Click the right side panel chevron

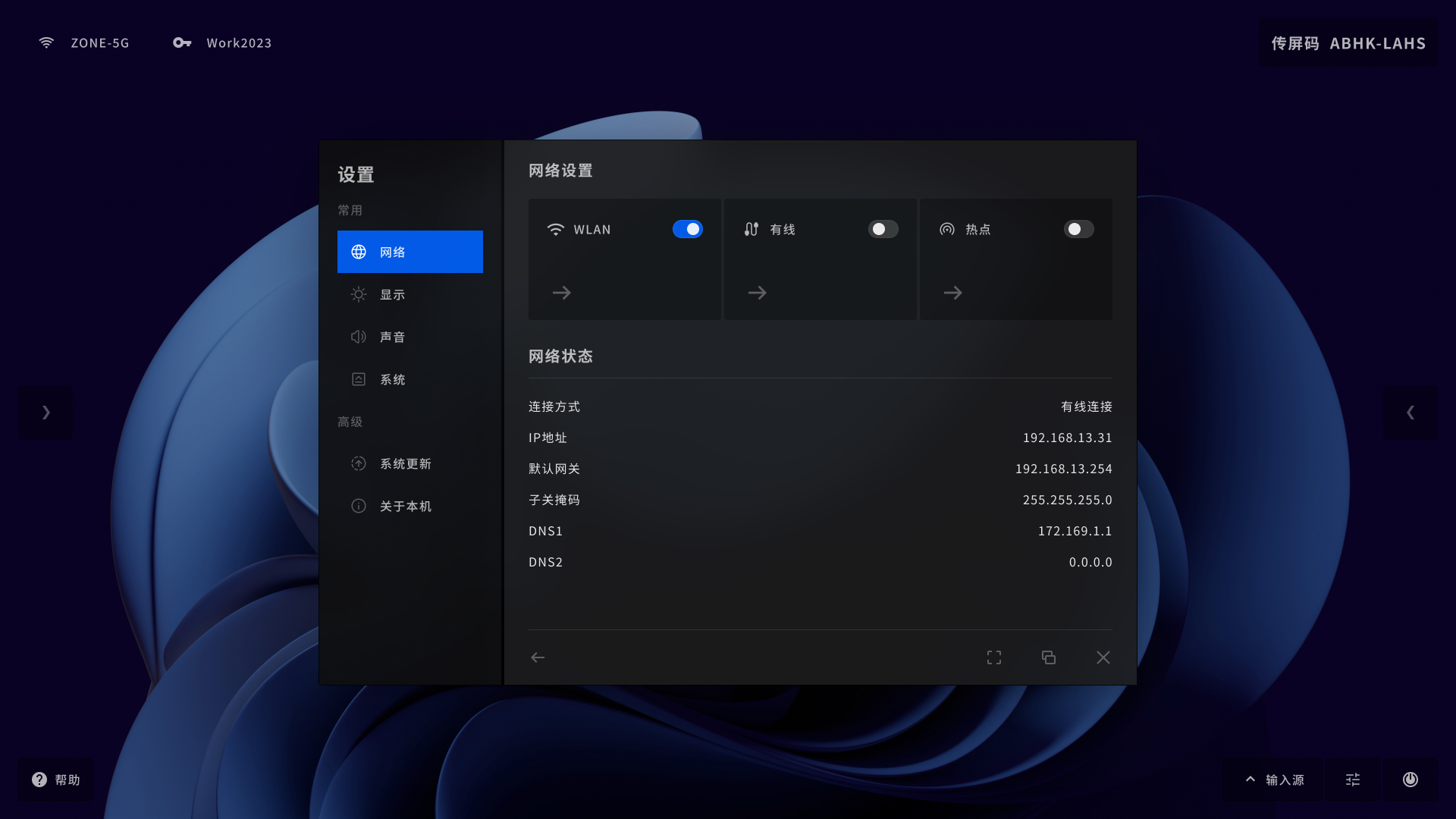(1410, 413)
